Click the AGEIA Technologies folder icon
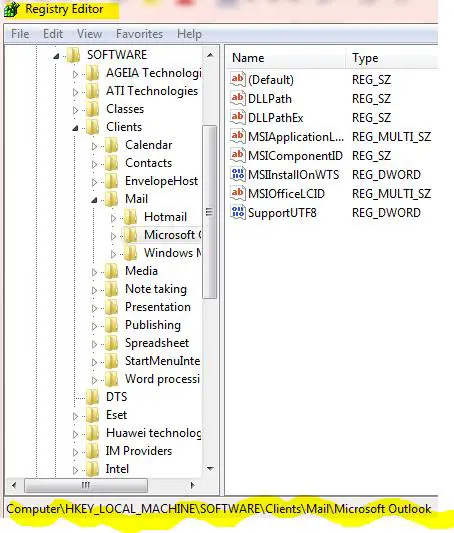This screenshot has height=533, width=454. pos(92,73)
